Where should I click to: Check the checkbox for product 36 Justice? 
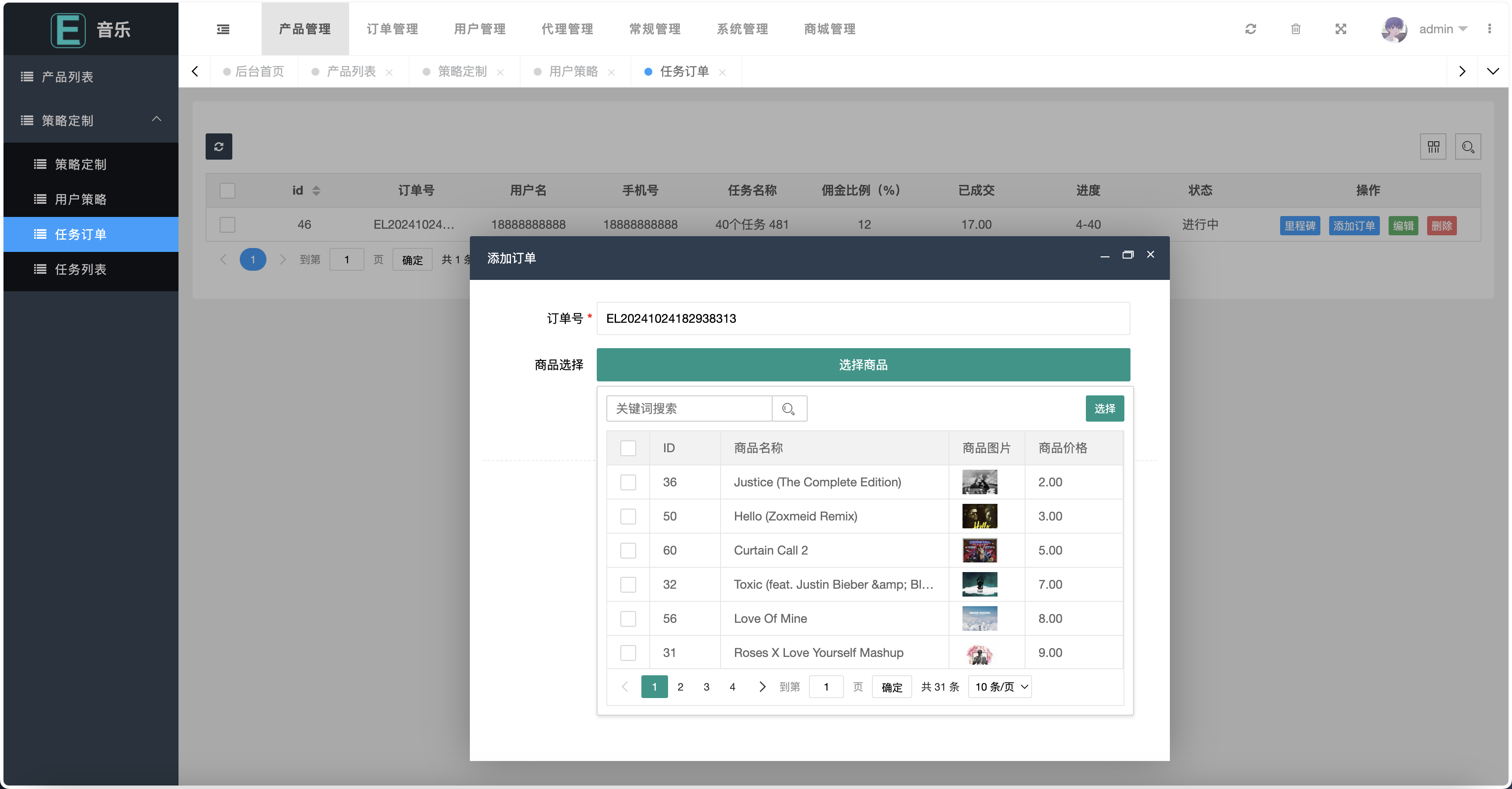628,482
